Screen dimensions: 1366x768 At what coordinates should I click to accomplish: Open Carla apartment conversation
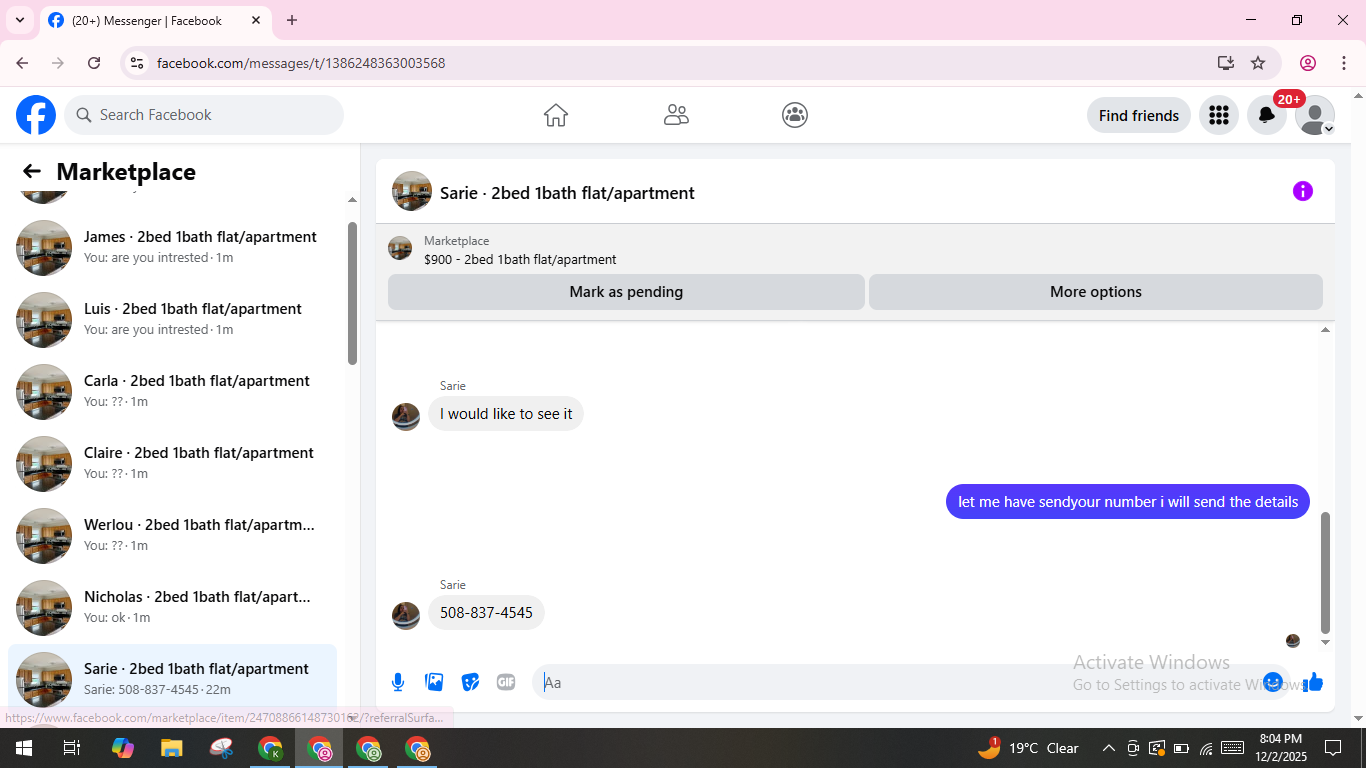click(x=172, y=391)
